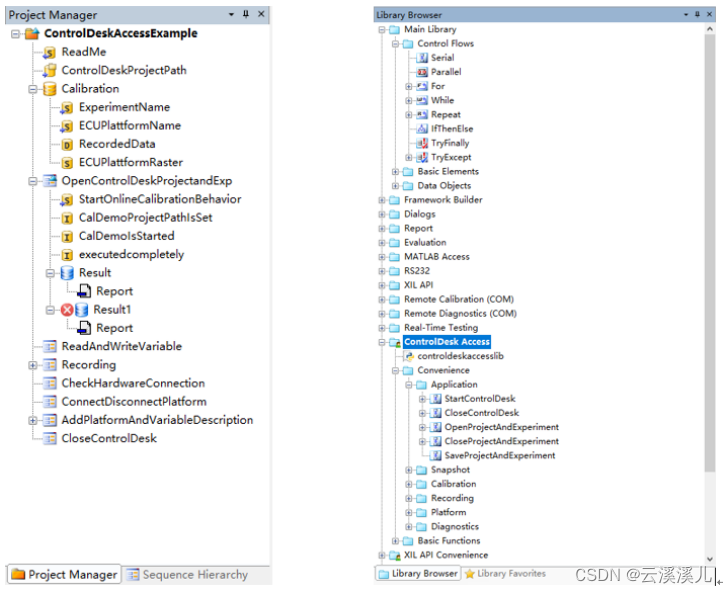Click the RecordedData object icon

[67, 145]
